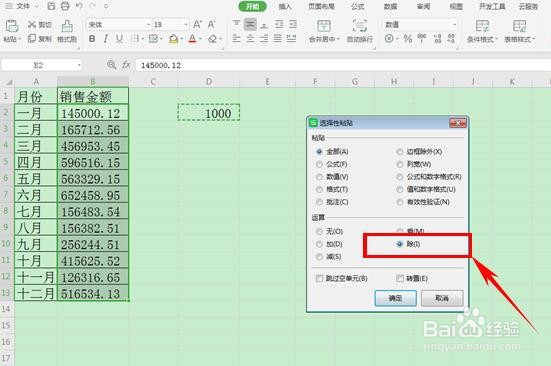
Task: Click the fx insert function icon
Action: click(x=126, y=65)
